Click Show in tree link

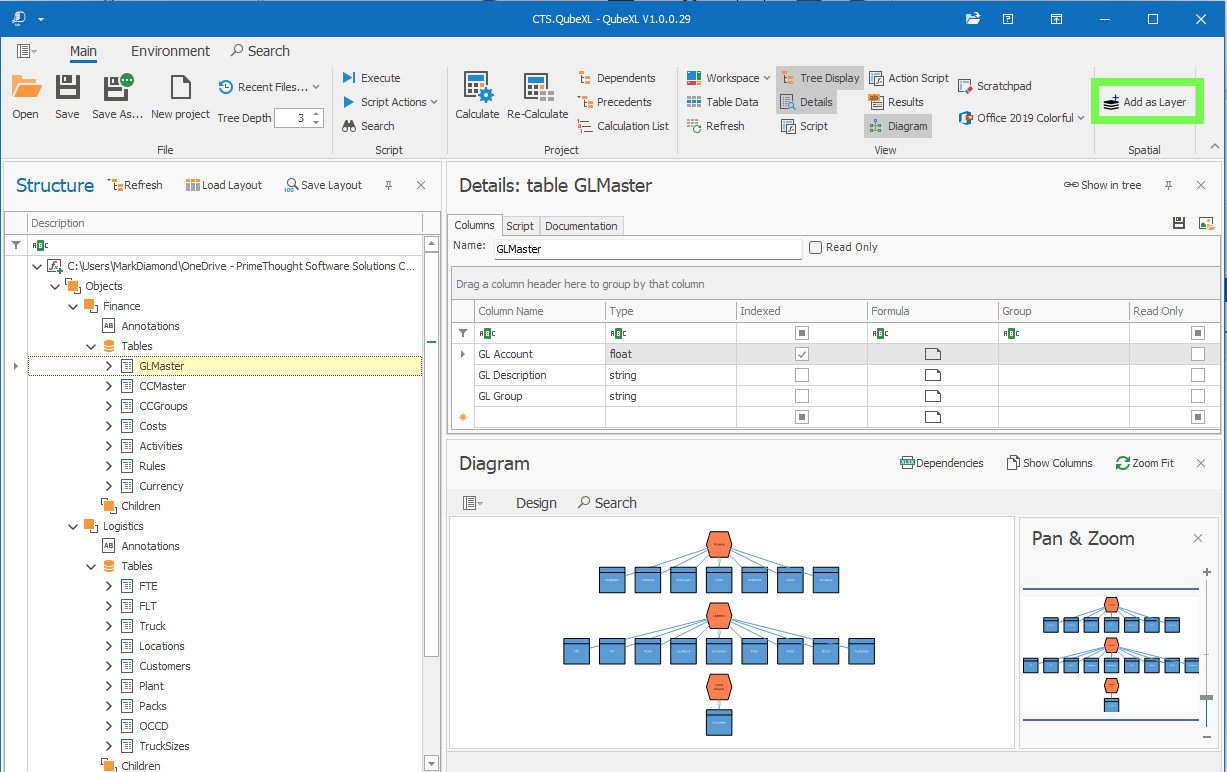[1101, 185]
